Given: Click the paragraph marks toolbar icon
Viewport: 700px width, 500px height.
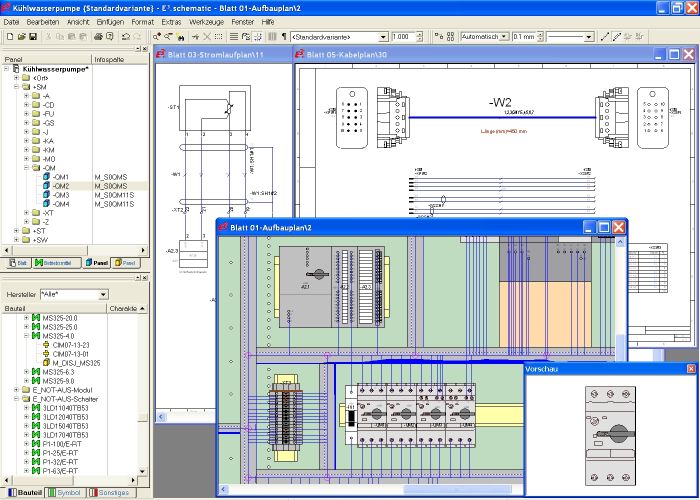Looking at the screenshot, I should point(283,37).
